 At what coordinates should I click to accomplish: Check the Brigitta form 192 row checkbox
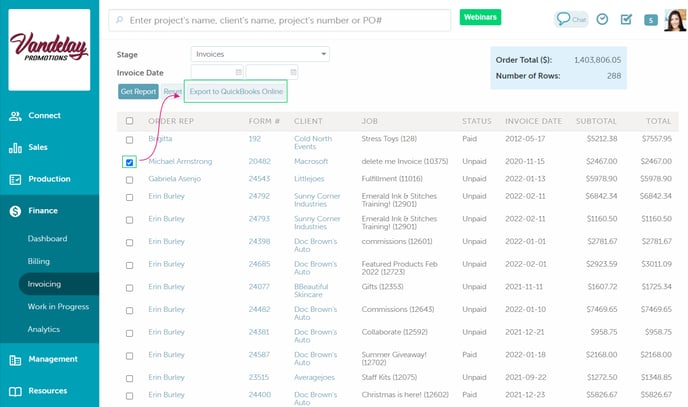click(129, 140)
